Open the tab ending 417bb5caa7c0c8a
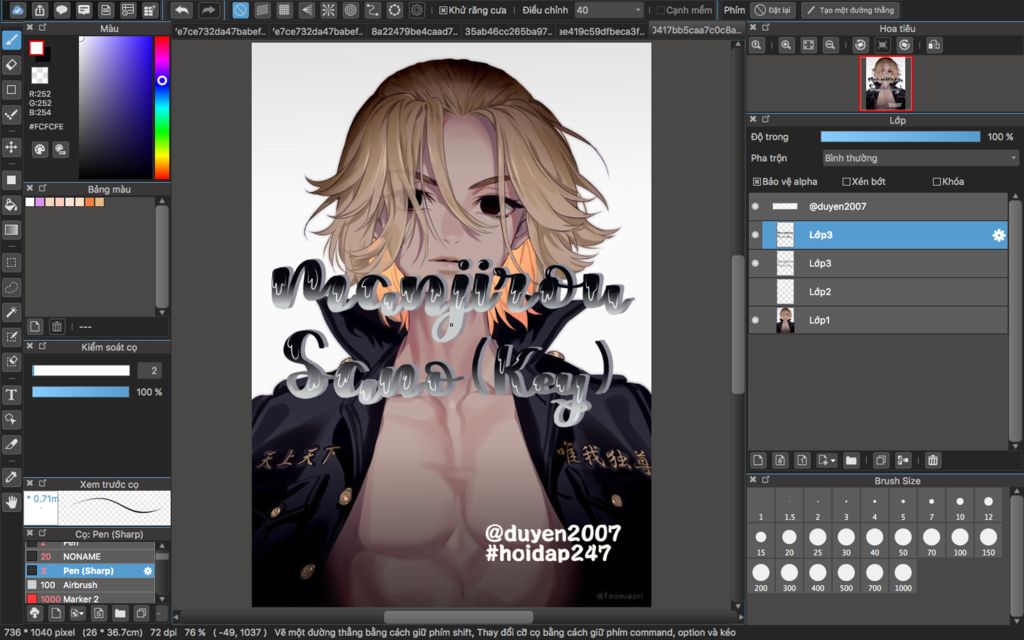 697,30
